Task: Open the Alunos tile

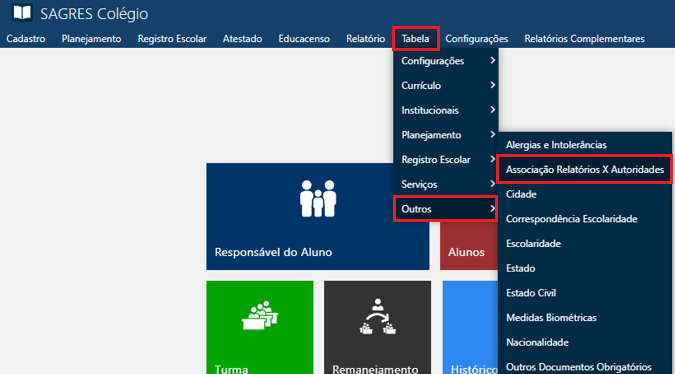Action: pos(469,246)
